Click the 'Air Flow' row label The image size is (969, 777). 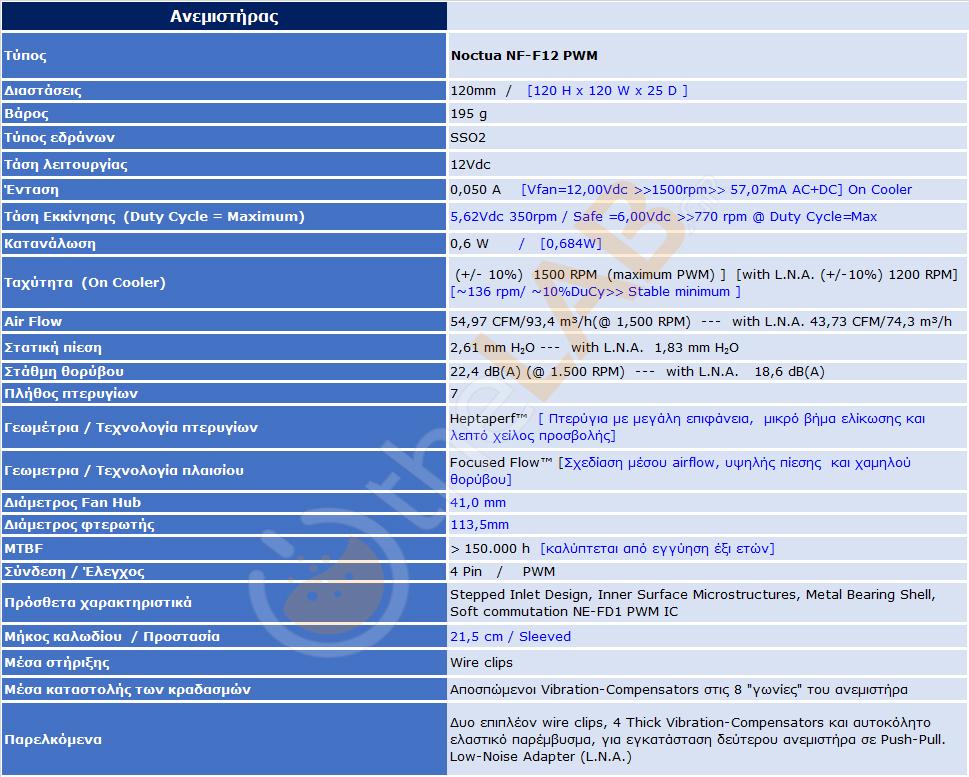pos(33,321)
